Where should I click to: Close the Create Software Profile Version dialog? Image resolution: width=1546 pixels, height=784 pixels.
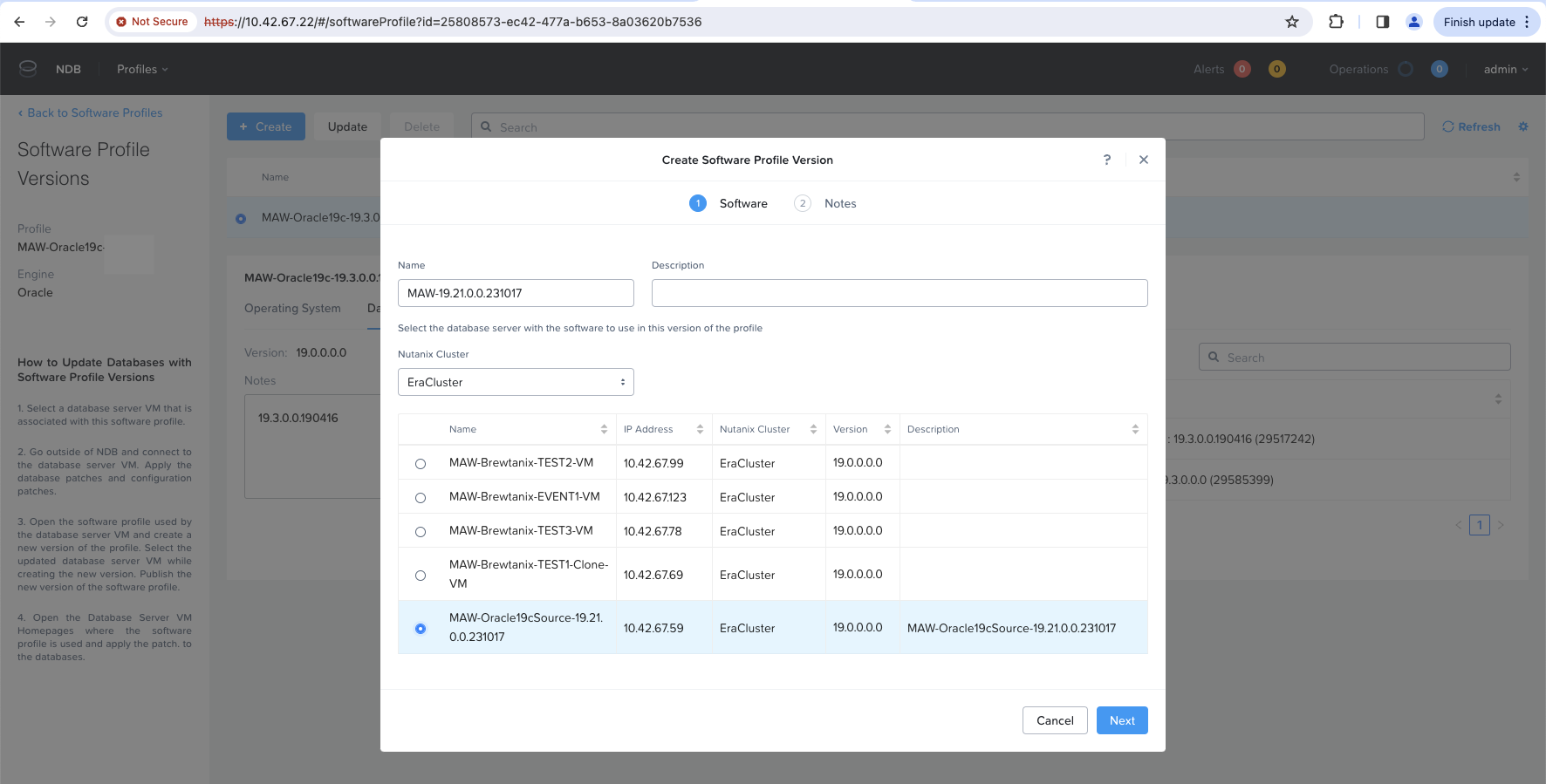[1144, 160]
